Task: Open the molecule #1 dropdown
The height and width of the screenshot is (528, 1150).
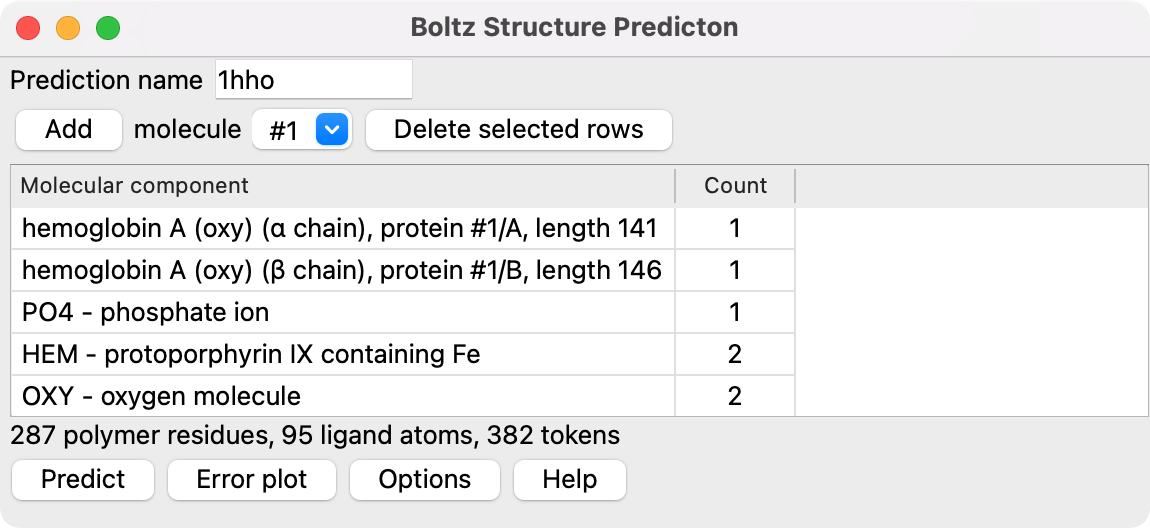Action: click(x=302, y=130)
